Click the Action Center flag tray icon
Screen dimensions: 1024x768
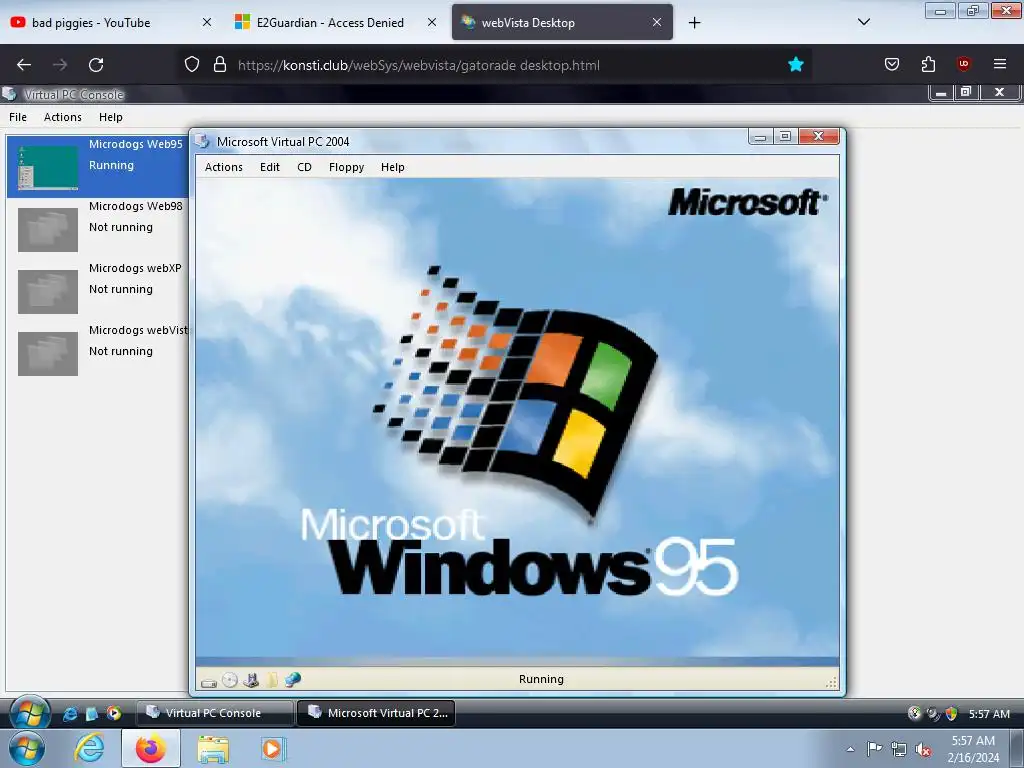874,748
